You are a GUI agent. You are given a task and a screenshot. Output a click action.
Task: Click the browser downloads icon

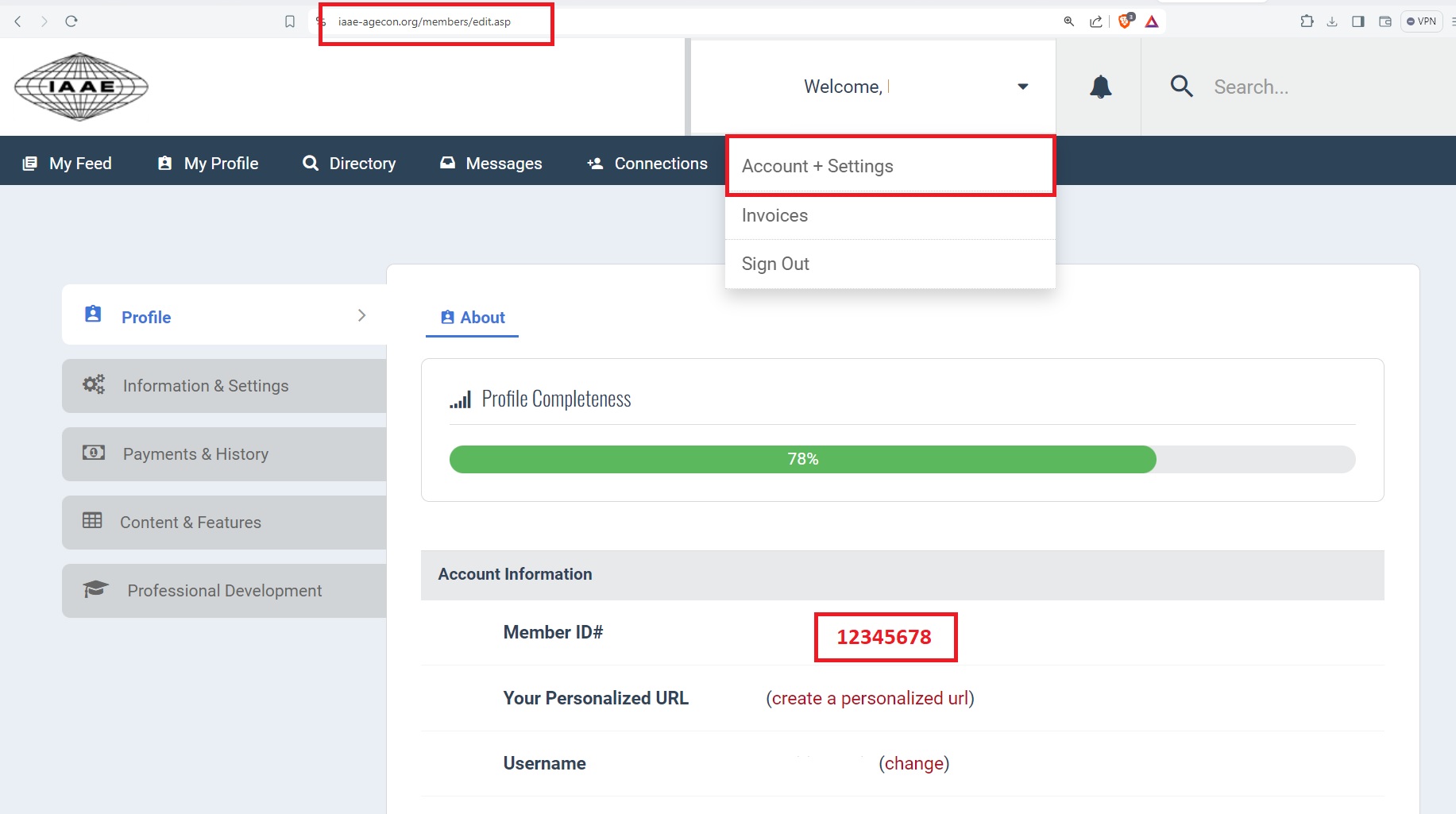pyautogui.click(x=1332, y=21)
